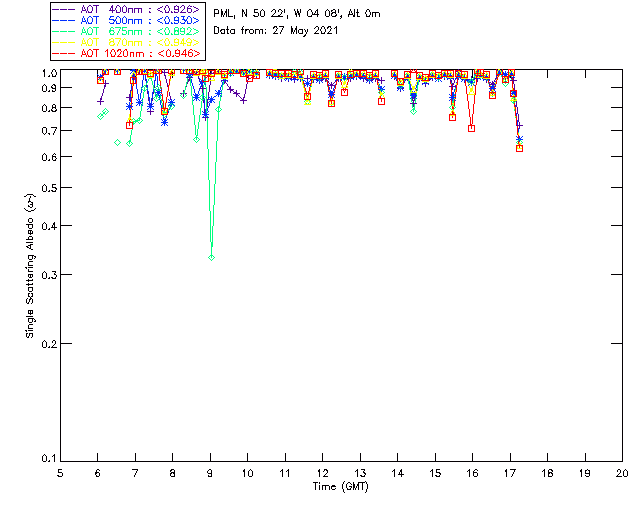
Task: Click the y-axis tick label '0.9'
Action: click(49, 88)
